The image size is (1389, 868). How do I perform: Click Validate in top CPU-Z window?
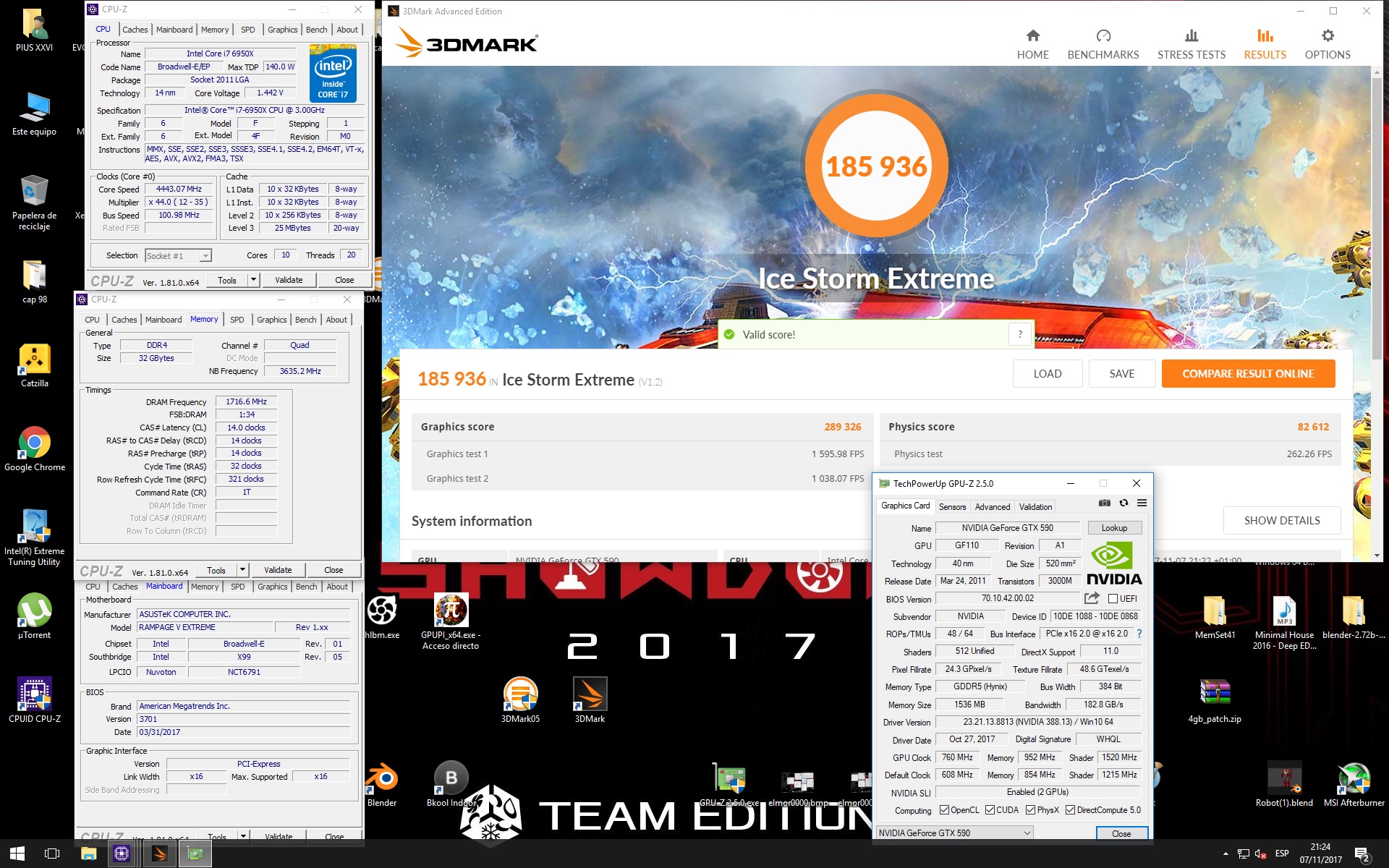point(289,280)
